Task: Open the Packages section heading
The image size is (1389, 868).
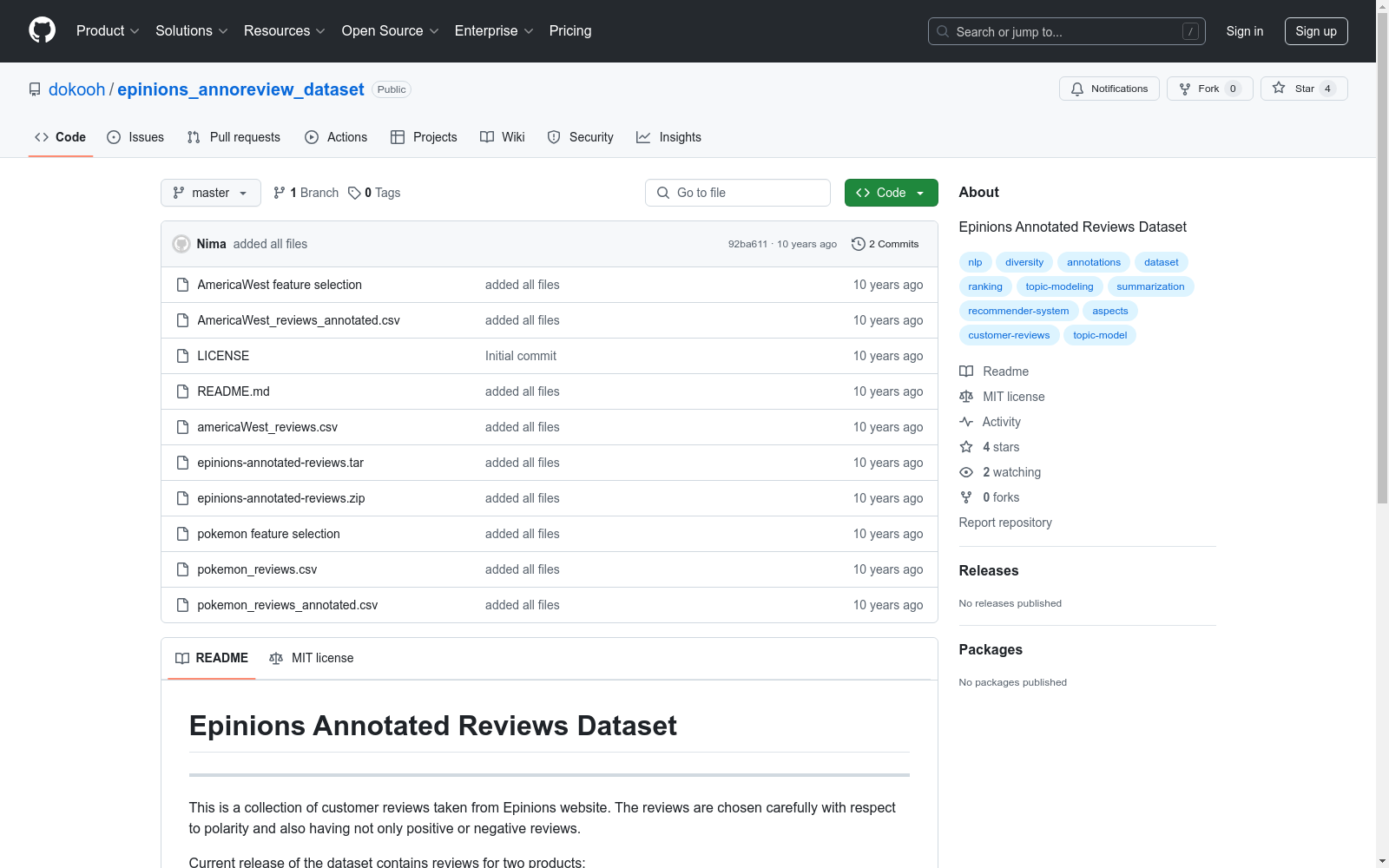Action: (x=991, y=649)
